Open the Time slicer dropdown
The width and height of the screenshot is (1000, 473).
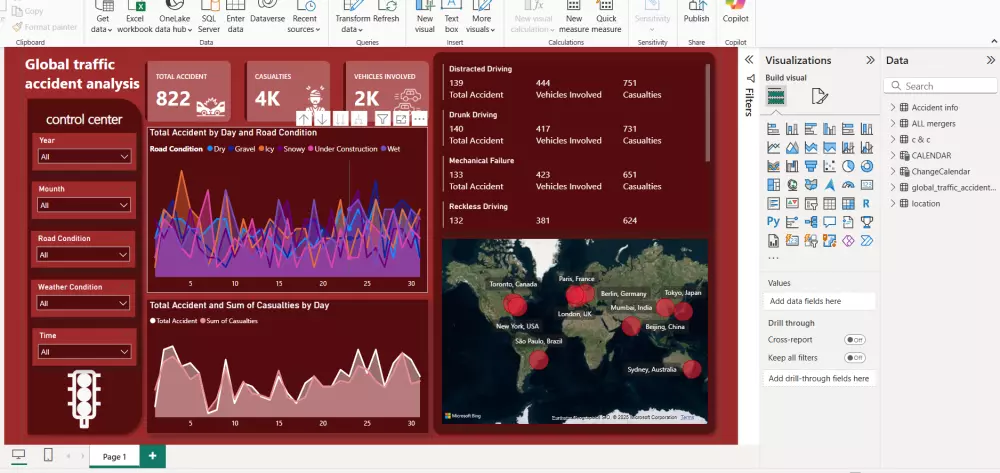(84, 351)
